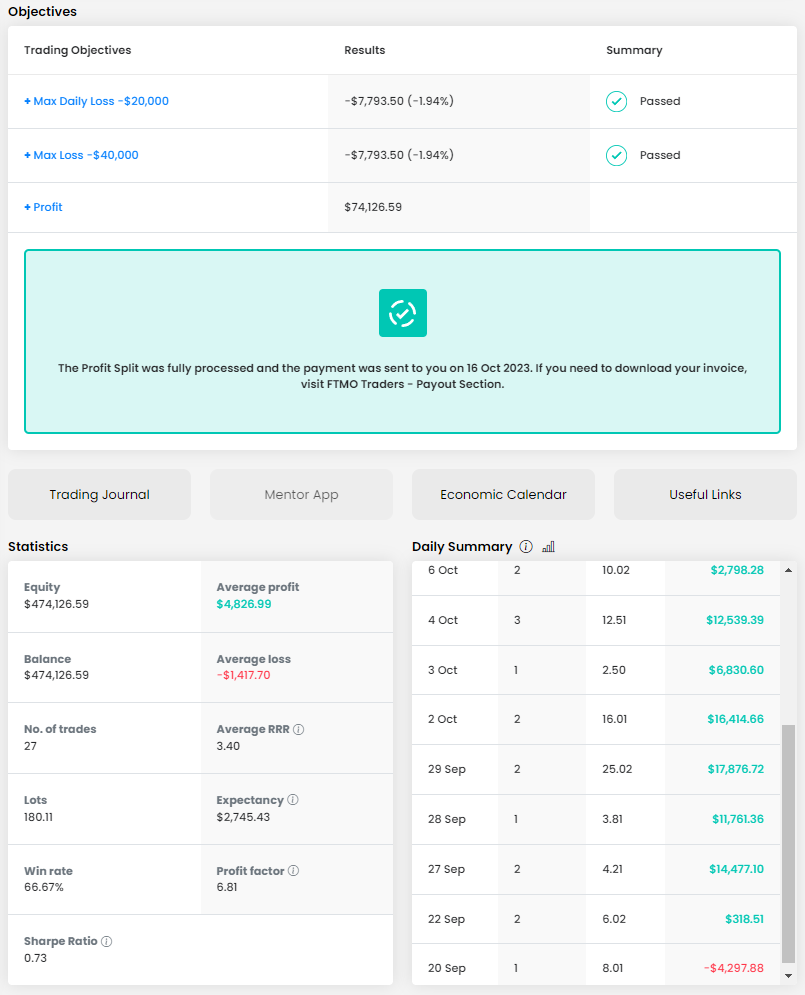Image resolution: width=805 pixels, height=995 pixels.
Task: Click the $74,126.59 profit result
Action: point(373,207)
